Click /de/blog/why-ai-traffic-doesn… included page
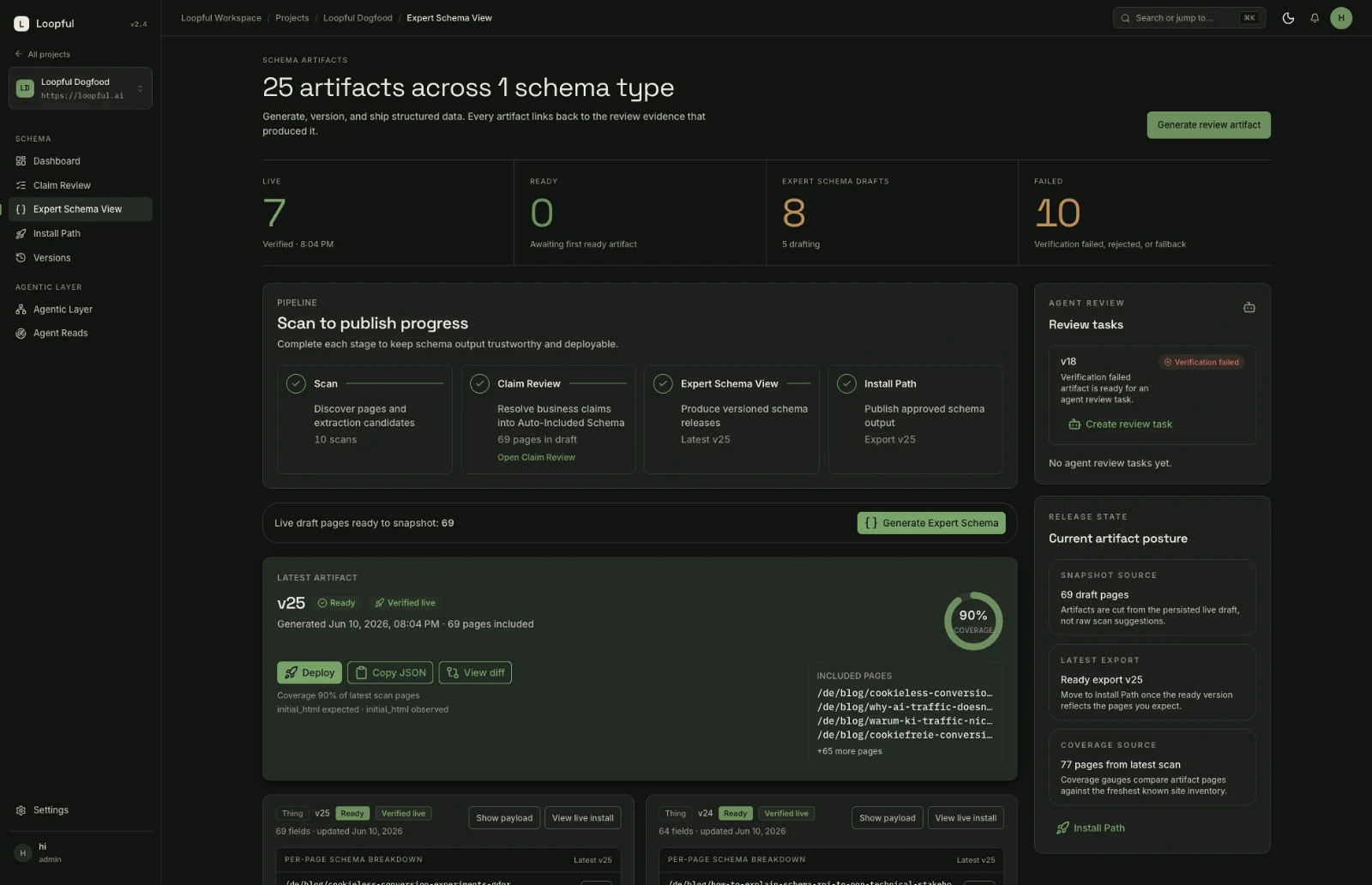The image size is (1372, 885). pyautogui.click(x=905, y=707)
